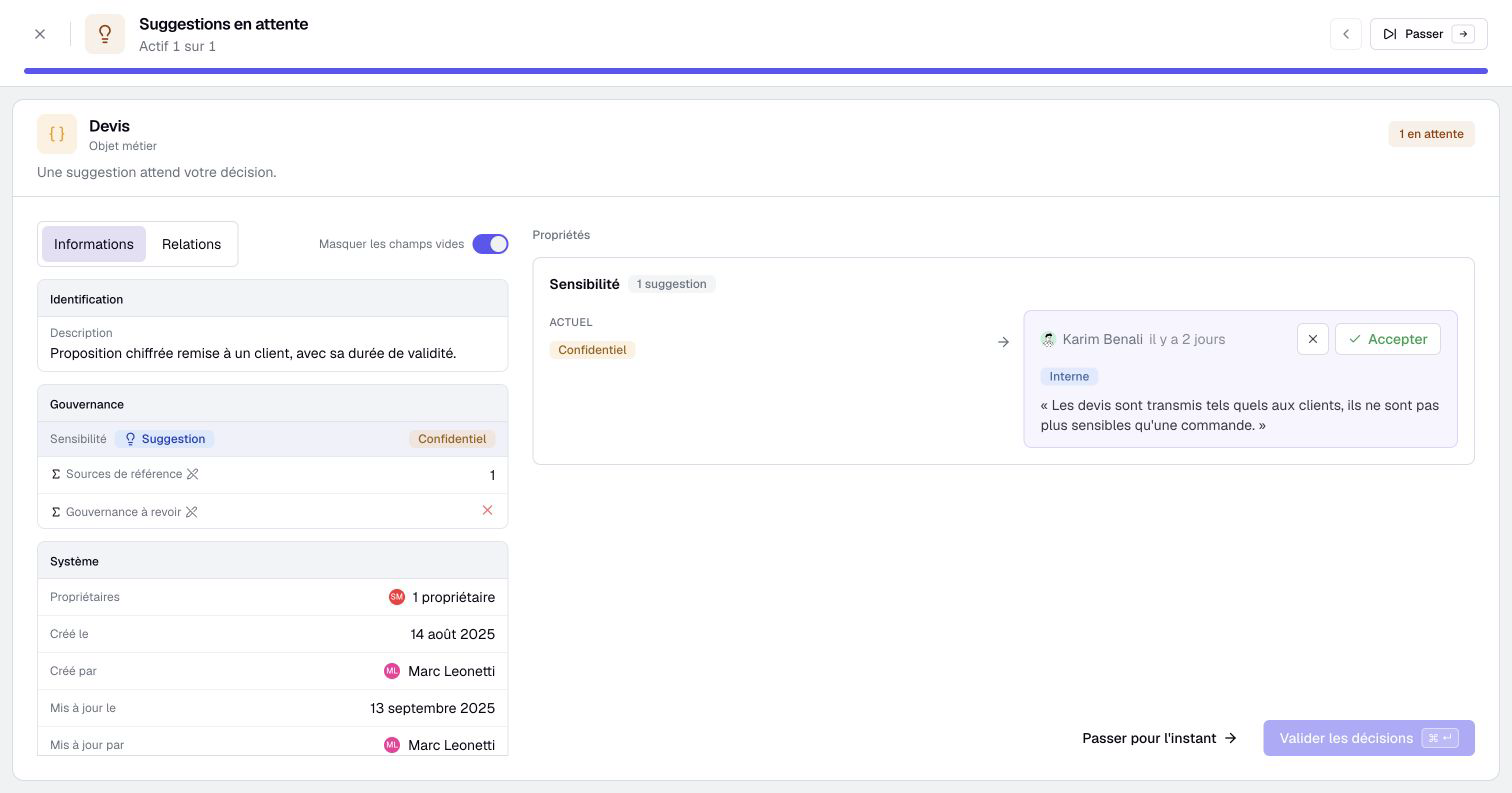Click 'Passer pour l'instant' link
This screenshot has height=793, width=1512.
point(1160,738)
